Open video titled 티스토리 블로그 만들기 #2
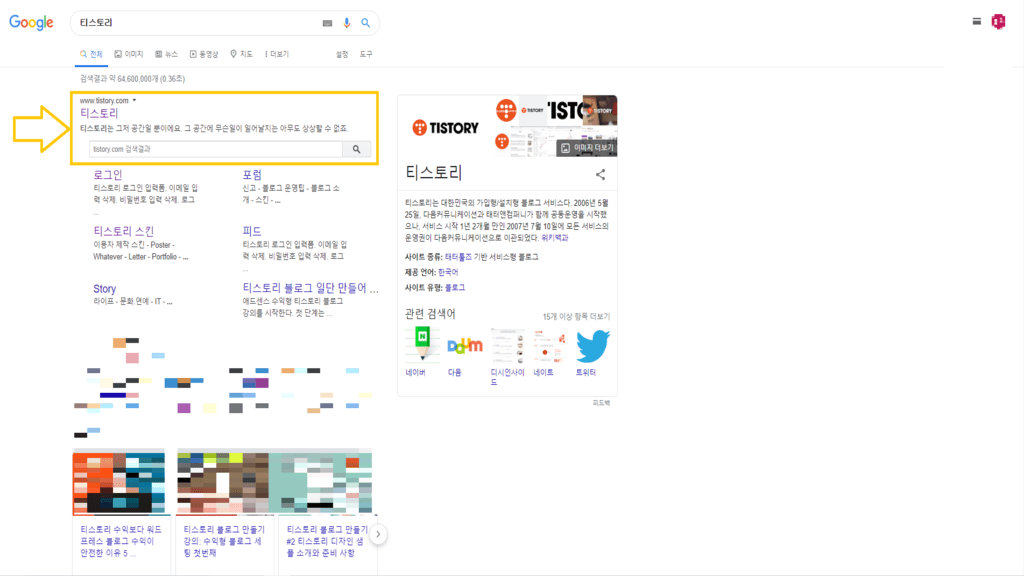The width and height of the screenshot is (1024, 576). pos(327,541)
